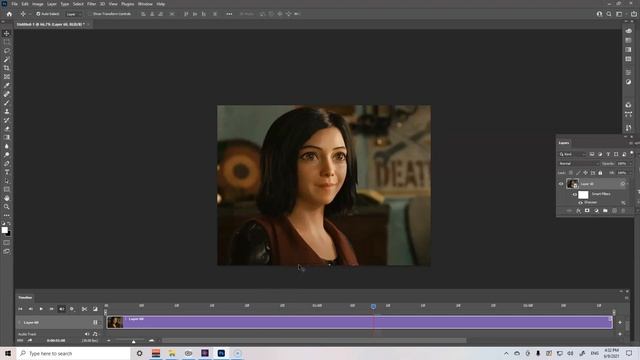Enable the Auto-Select checkbox
640x360 pixels.
38,14
